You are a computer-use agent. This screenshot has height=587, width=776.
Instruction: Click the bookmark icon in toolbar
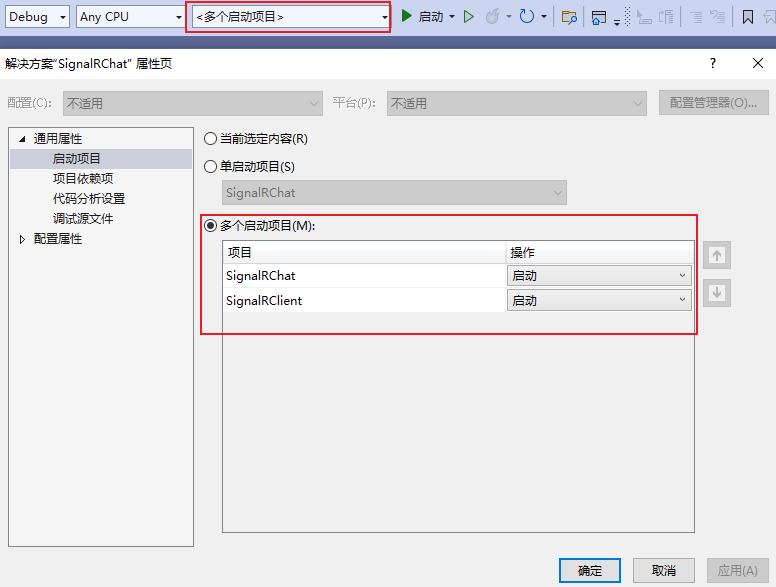(748, 17)
